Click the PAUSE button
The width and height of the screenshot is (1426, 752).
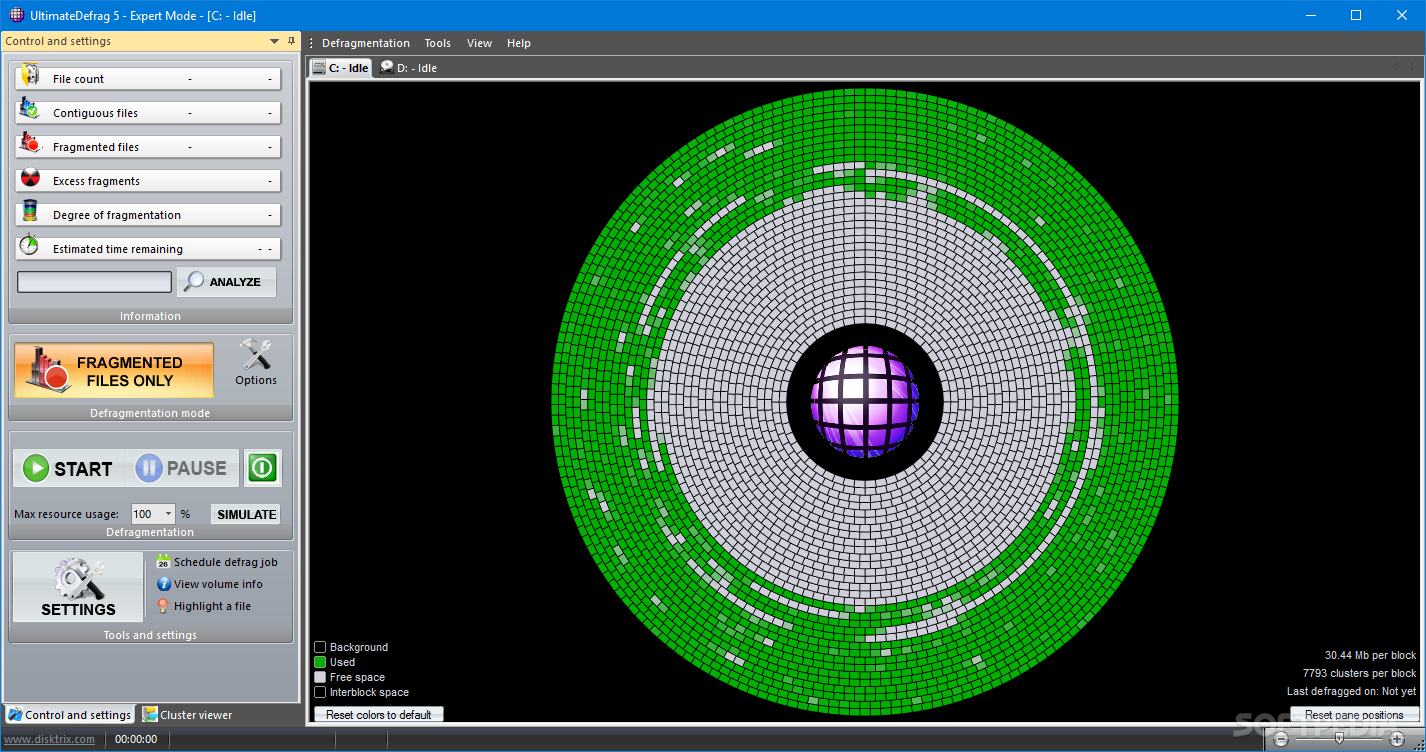[x=182, y=468]
